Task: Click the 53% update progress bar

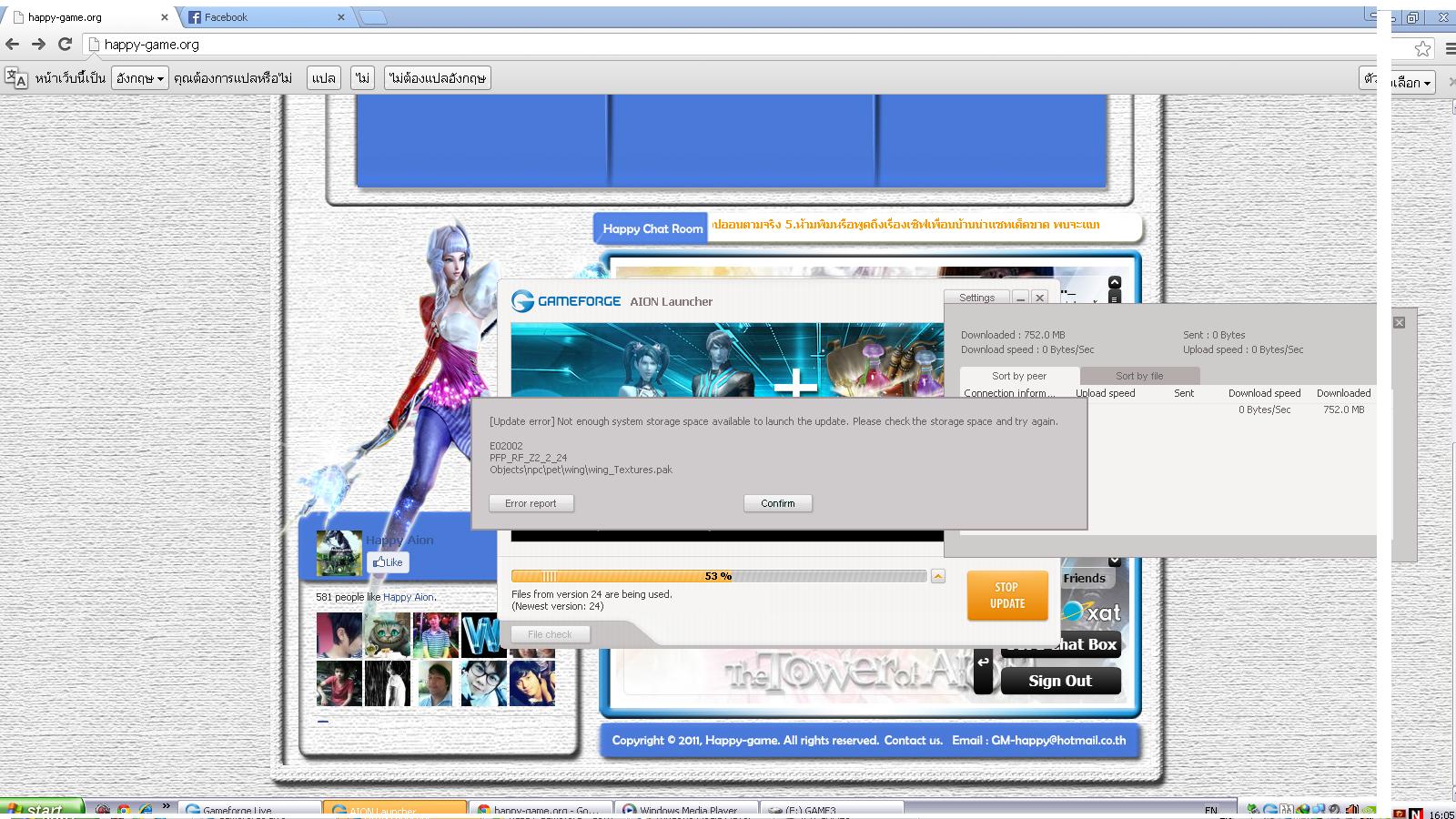Action: click(719, 576)
